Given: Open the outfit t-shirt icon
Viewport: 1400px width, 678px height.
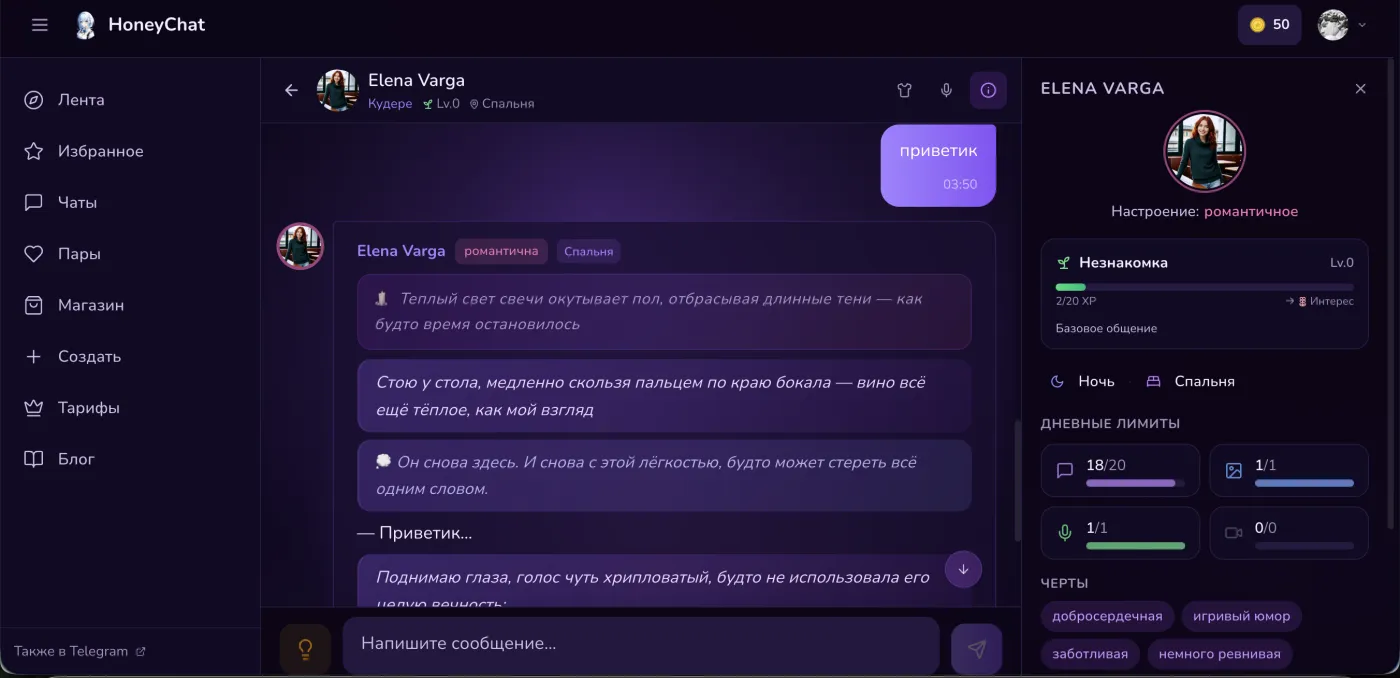Looking at the screenshot, I should pyautogui.click(x=904, y=90).
